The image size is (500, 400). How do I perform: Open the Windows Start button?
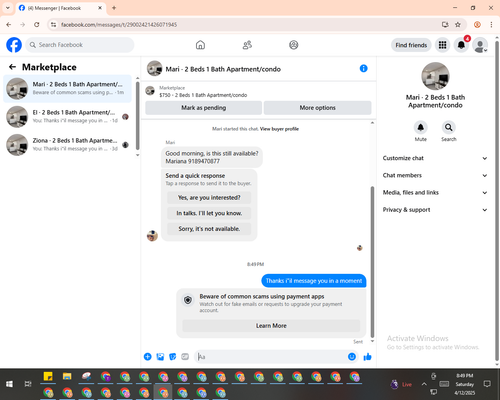[x=9, y=384]
